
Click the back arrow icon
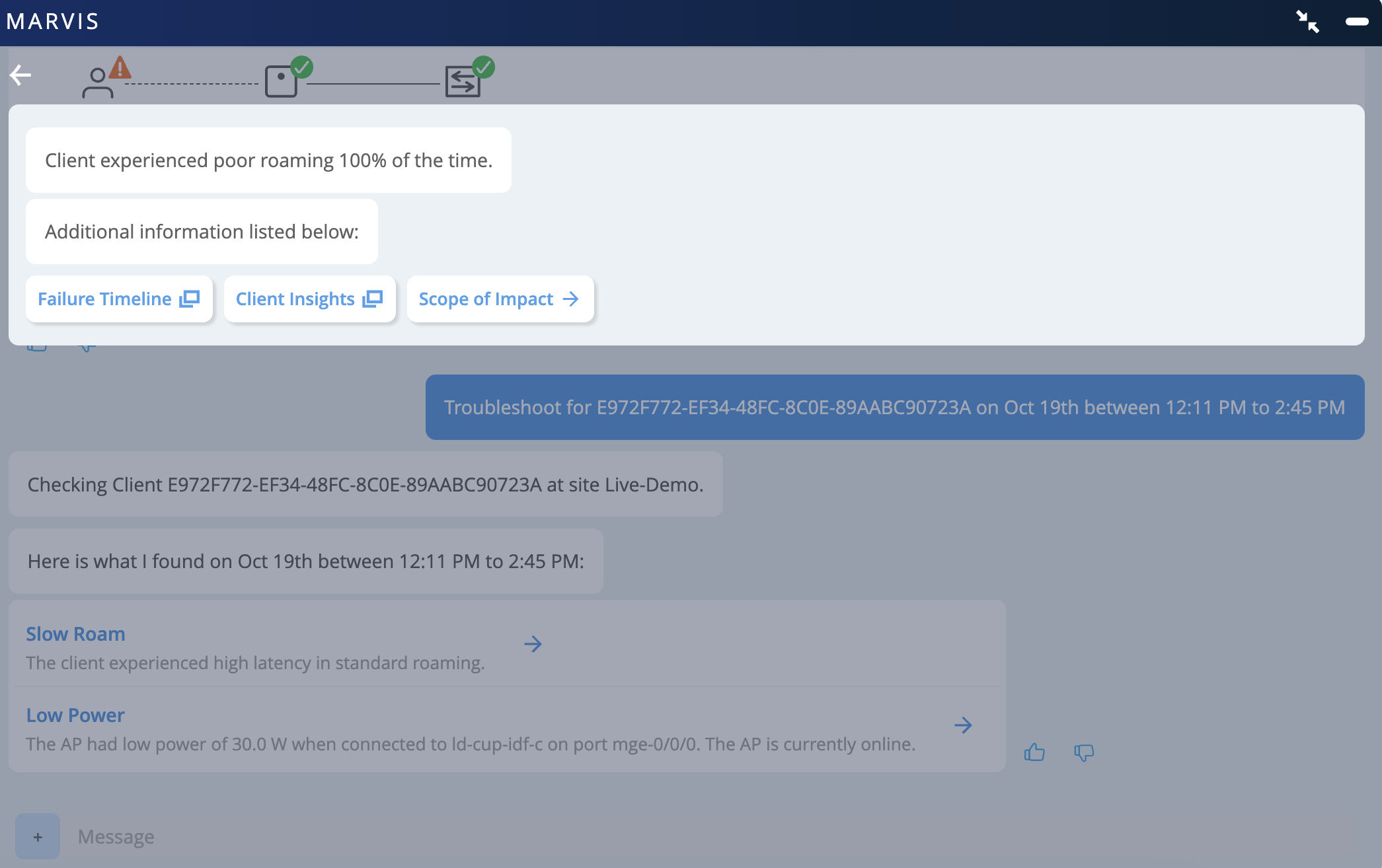pos(20,75)
